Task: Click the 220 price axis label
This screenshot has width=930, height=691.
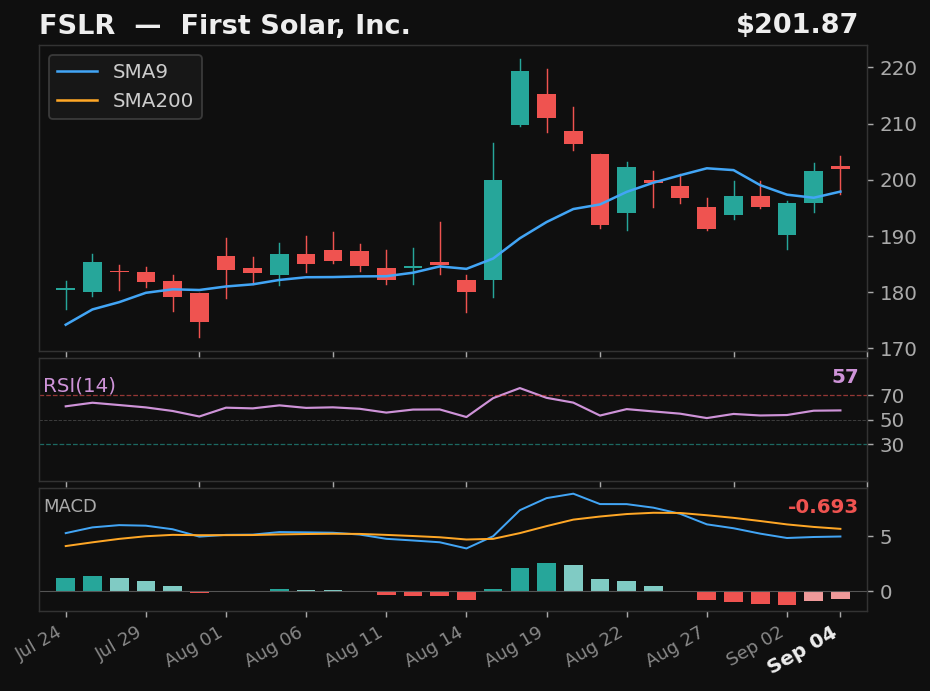Action: click(x=898, y=69)
